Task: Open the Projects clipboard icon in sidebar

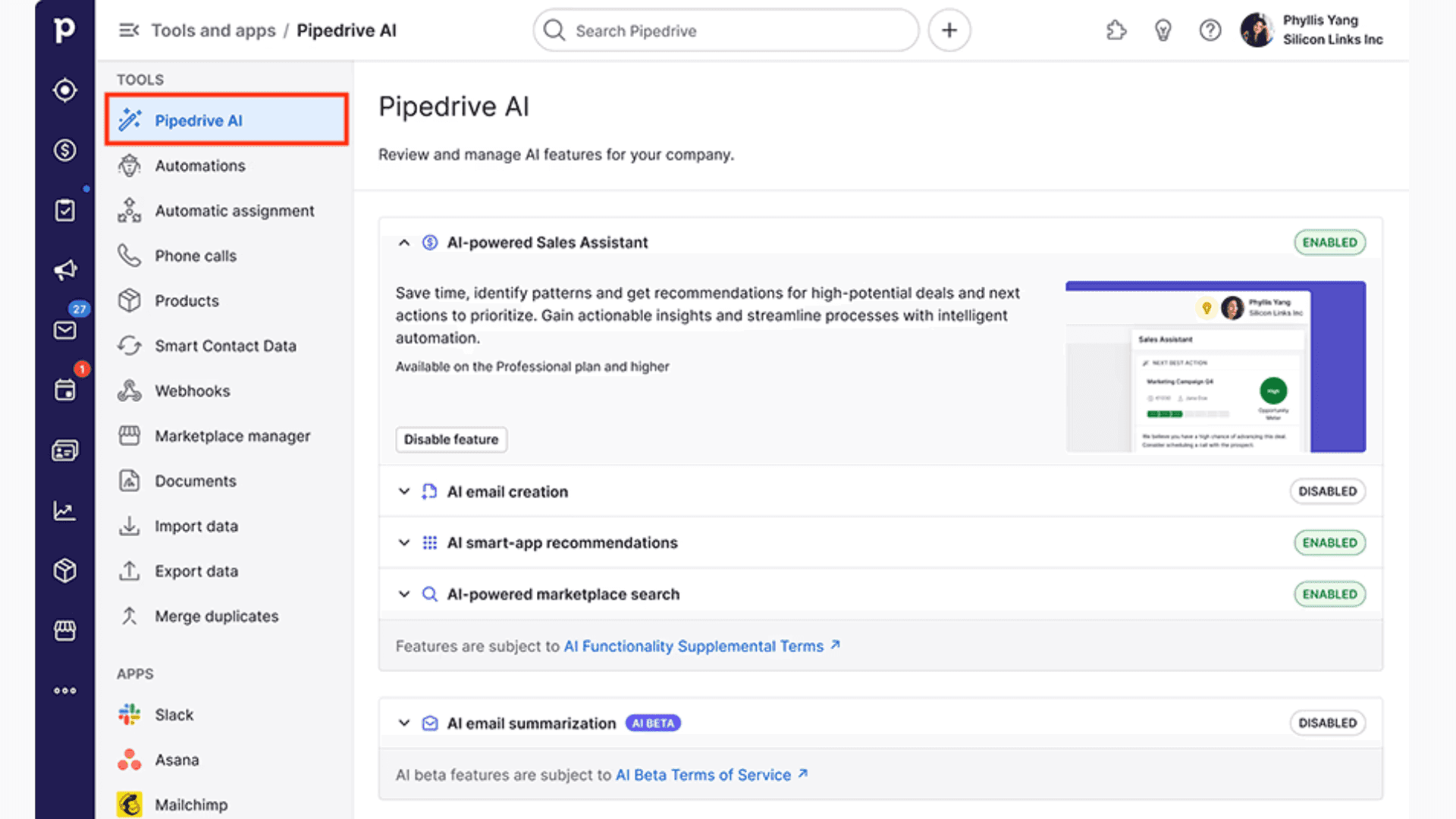Action: (64, 210)
